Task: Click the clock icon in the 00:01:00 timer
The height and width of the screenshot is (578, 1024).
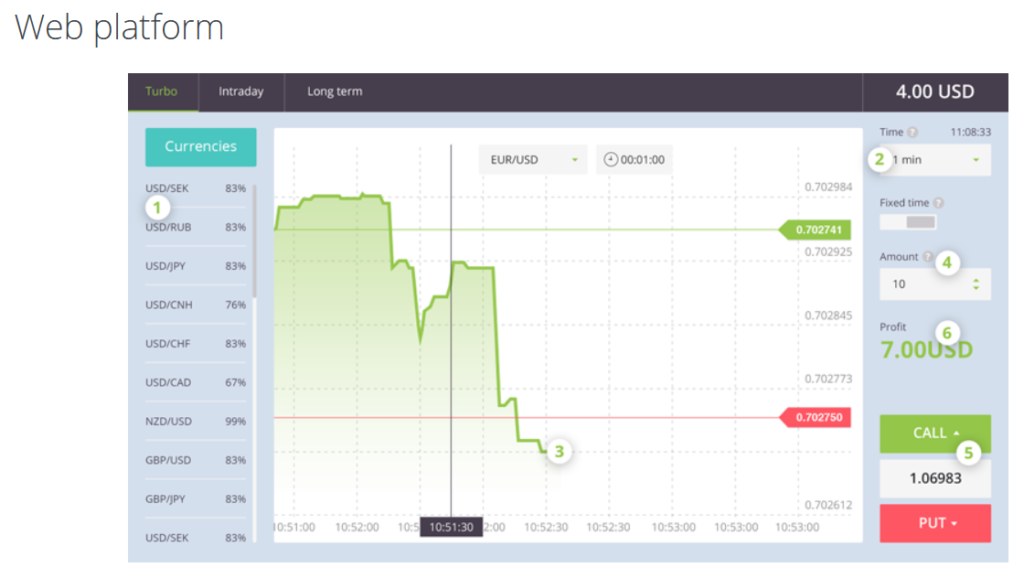Action: coord(610,159)
